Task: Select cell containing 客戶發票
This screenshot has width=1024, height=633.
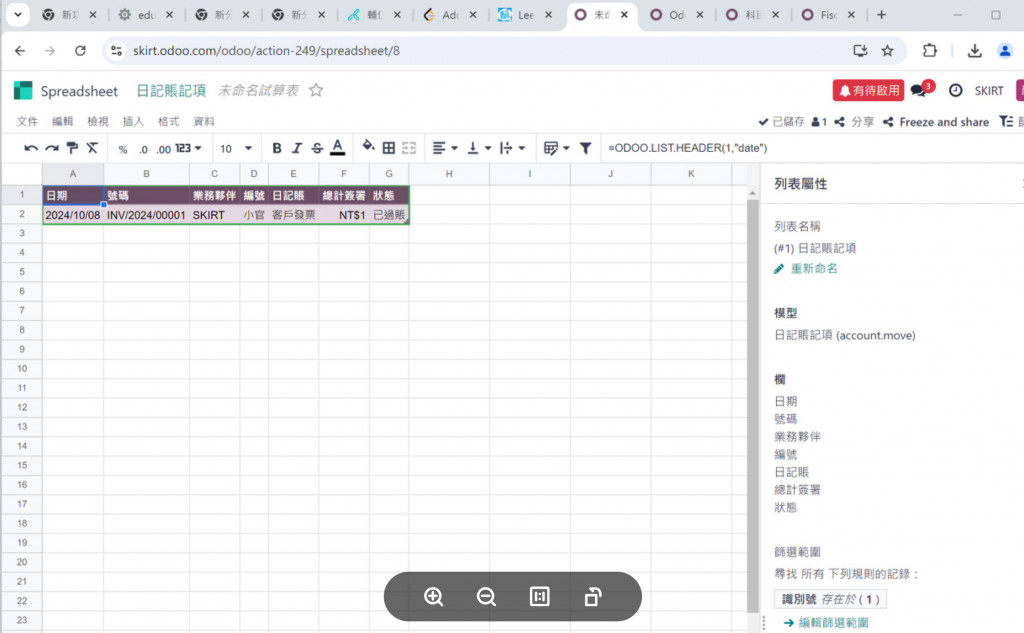Action: (293, 215)
